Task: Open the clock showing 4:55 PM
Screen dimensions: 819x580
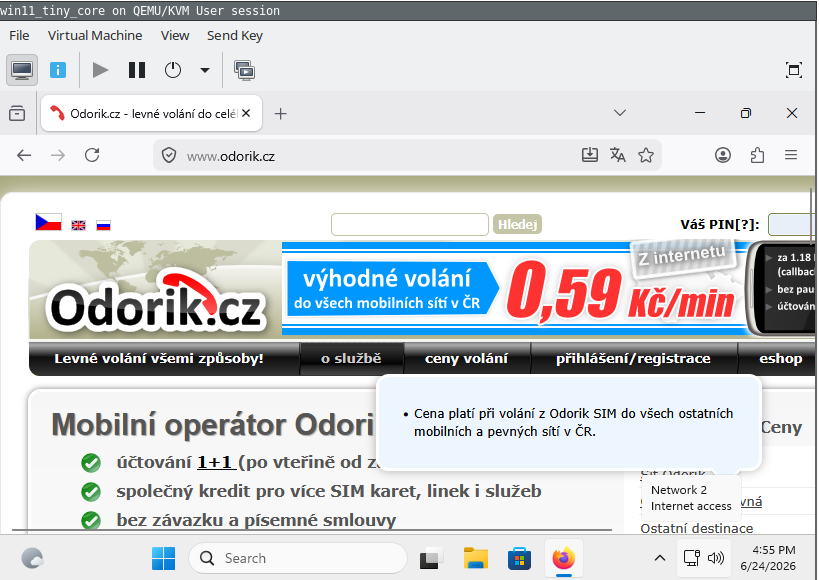Action: click(x=768, y=558)
